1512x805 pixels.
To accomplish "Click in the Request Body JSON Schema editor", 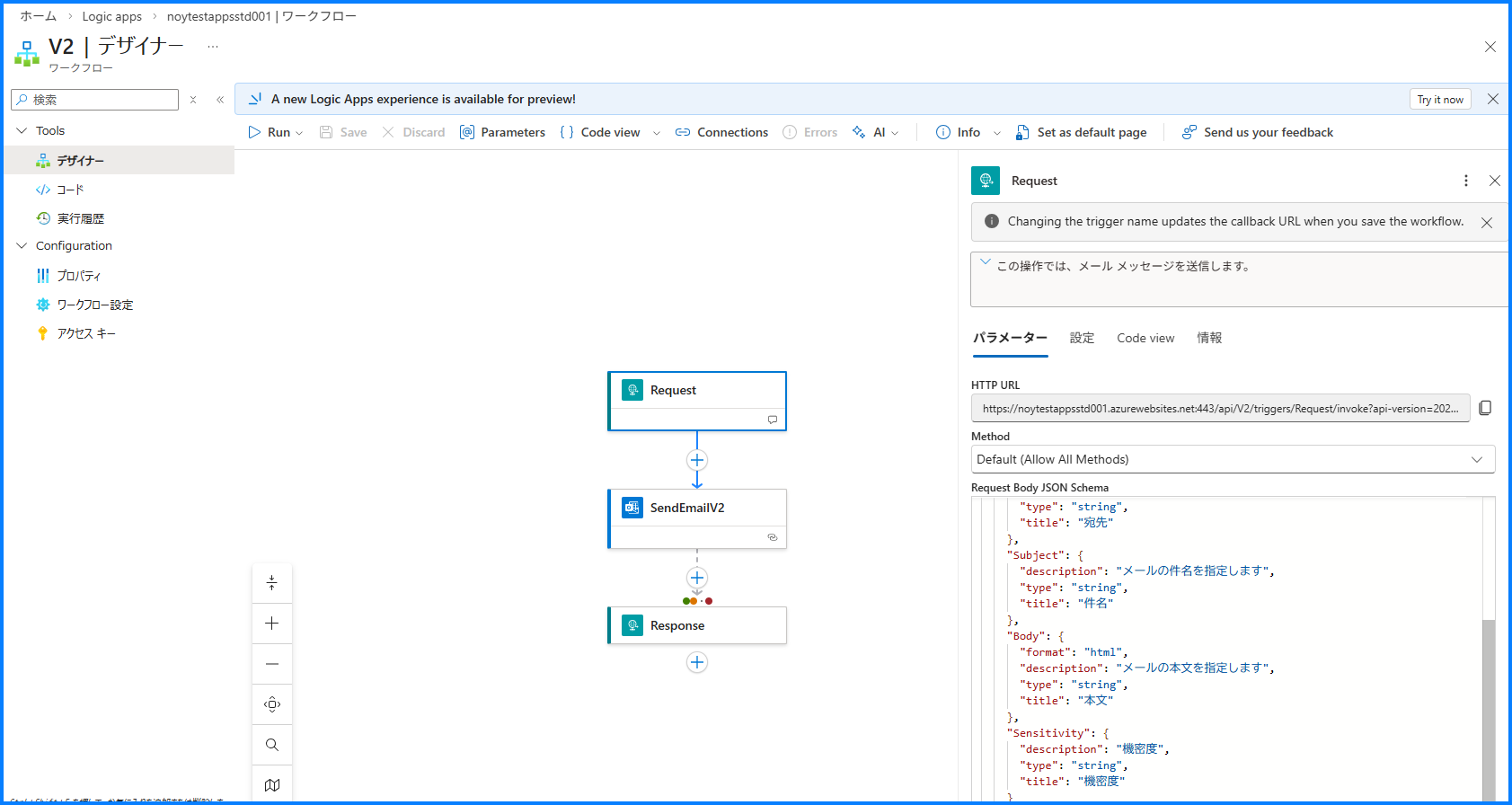I will pyautogui.click(x=1226, y=649).
